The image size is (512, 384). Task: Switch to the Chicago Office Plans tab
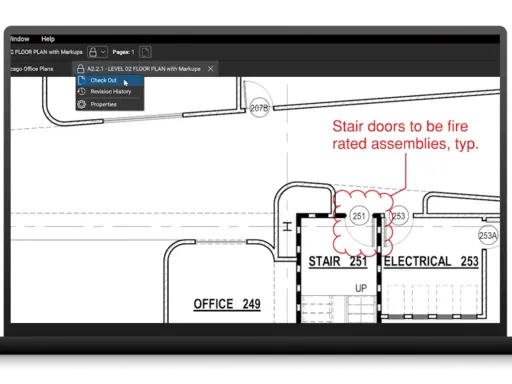click(x=32, y=69)
